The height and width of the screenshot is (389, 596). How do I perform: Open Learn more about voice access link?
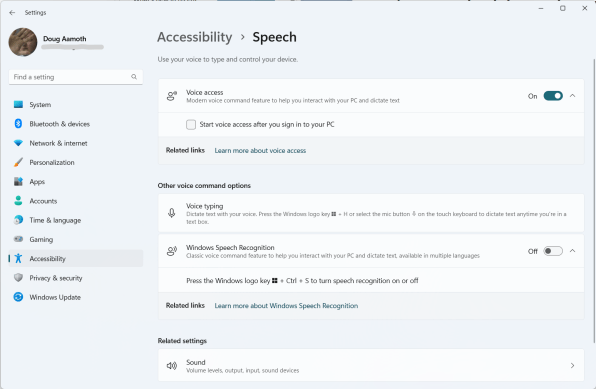[x=260, y=150]
